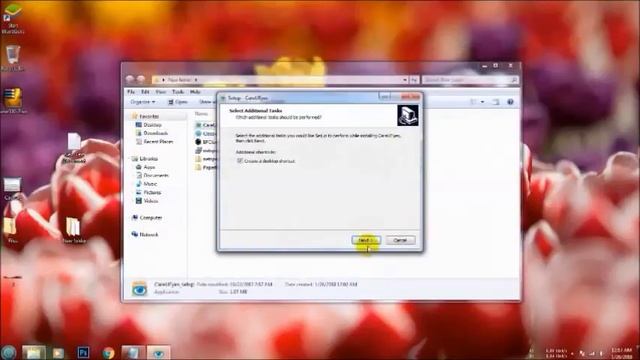Expand the Organize dropdown in Explorer toolbar
Viewport: 640px width, 360px height.
[142, 102]
